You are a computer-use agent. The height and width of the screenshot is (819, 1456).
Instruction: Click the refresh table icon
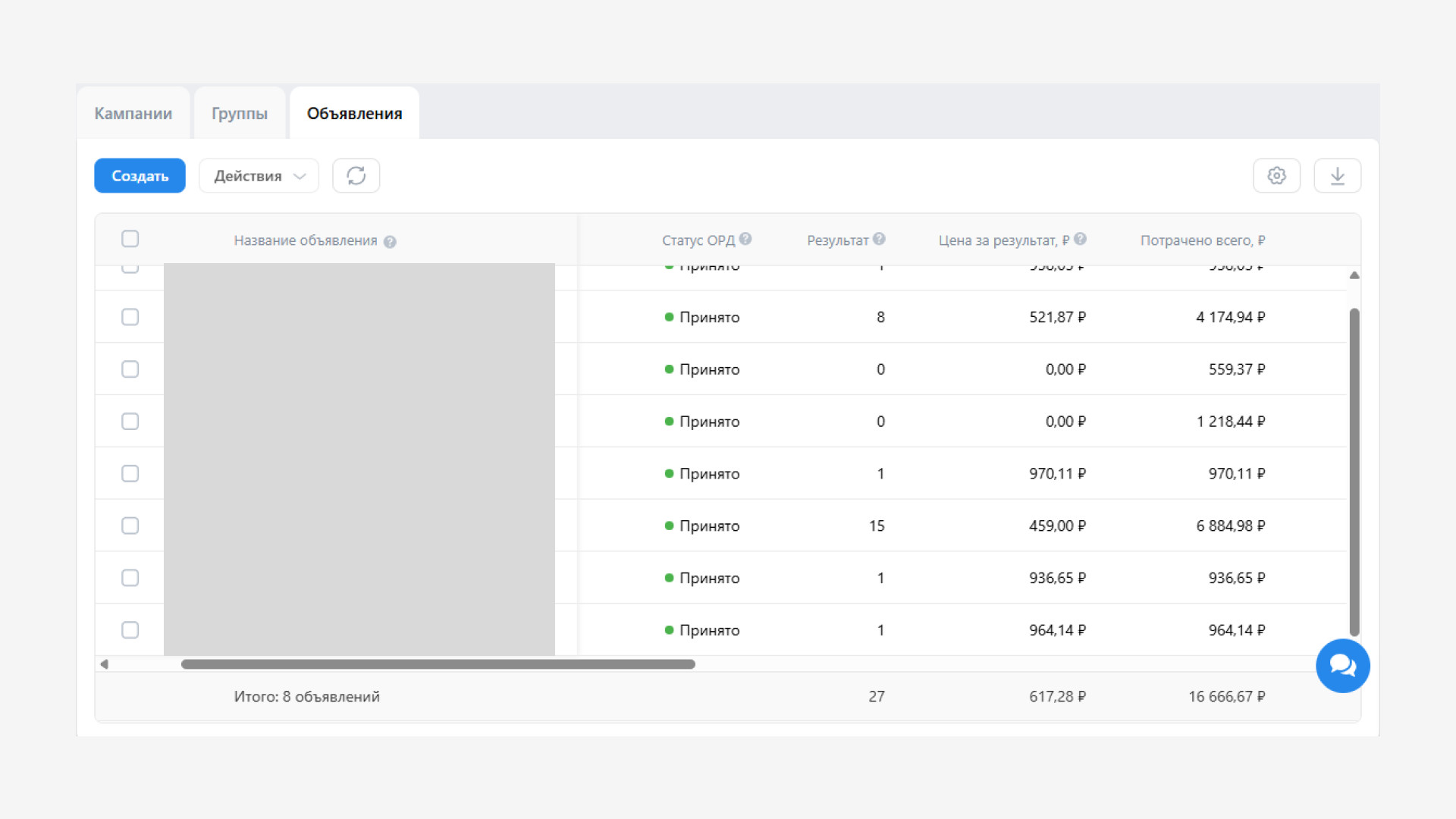(x=356, y=176)
